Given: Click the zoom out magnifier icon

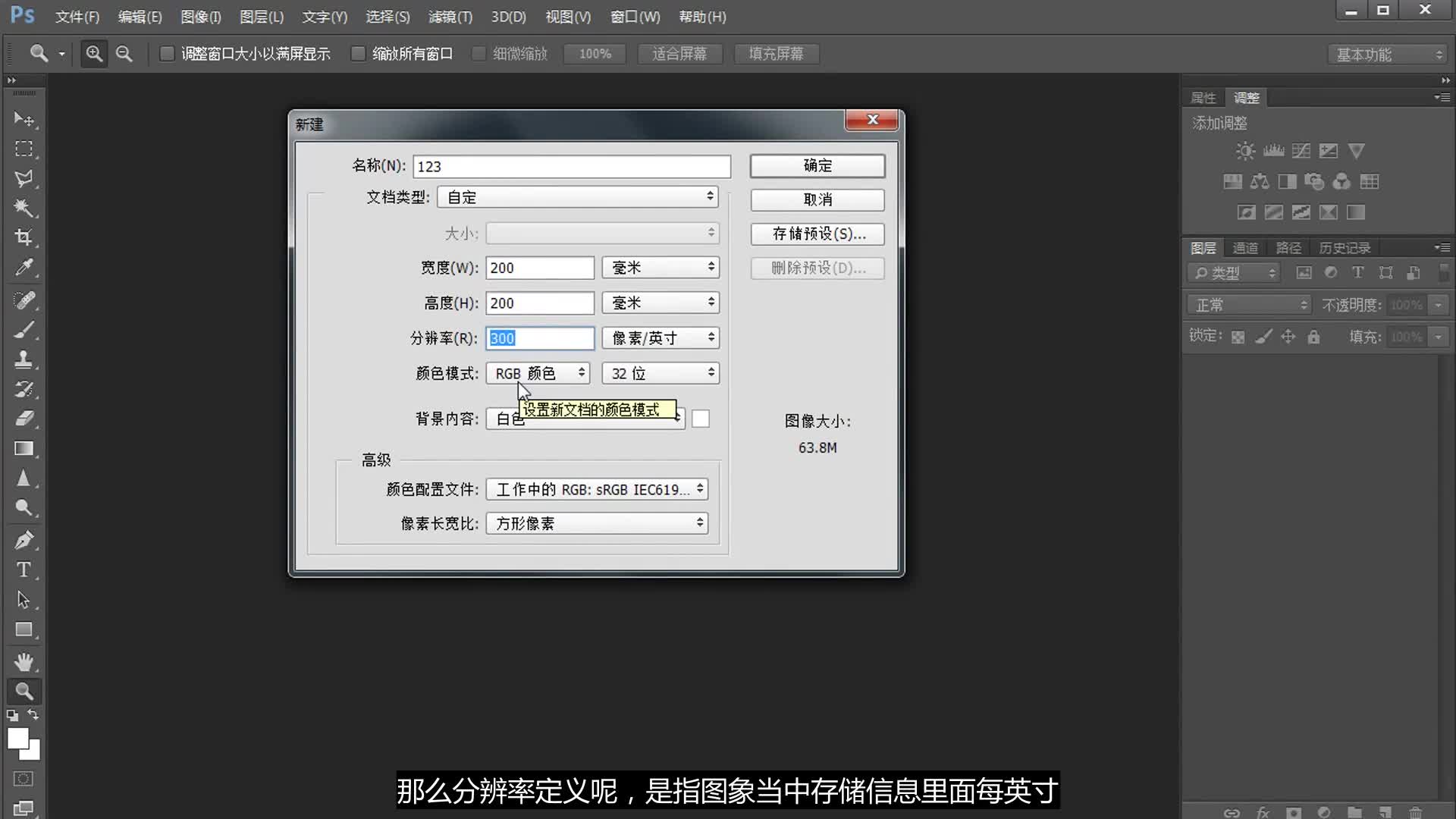Looking at the screenshot, I should click(x=124, y=54).
